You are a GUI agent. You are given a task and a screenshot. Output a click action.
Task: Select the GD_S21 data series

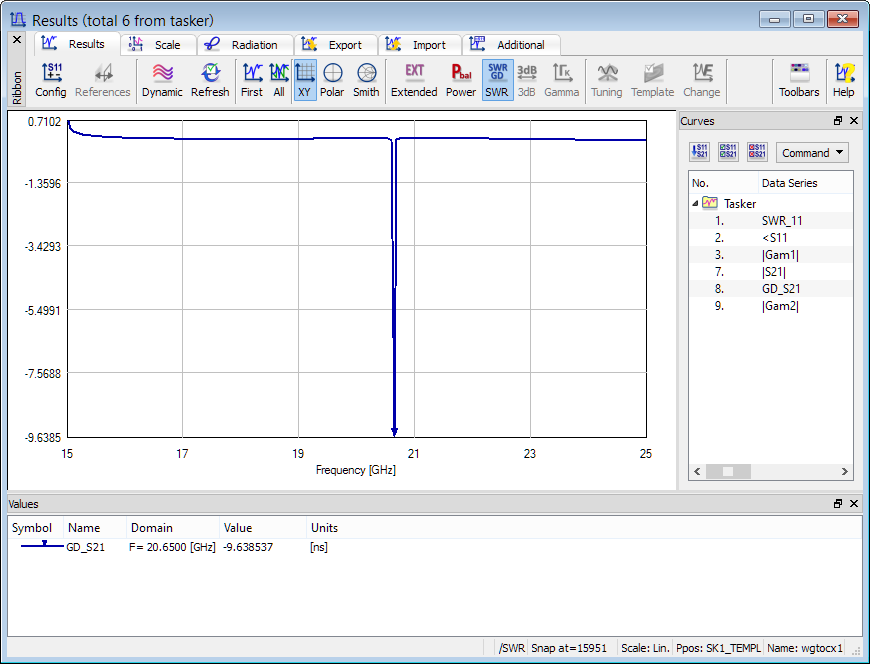tap(780, 288)
